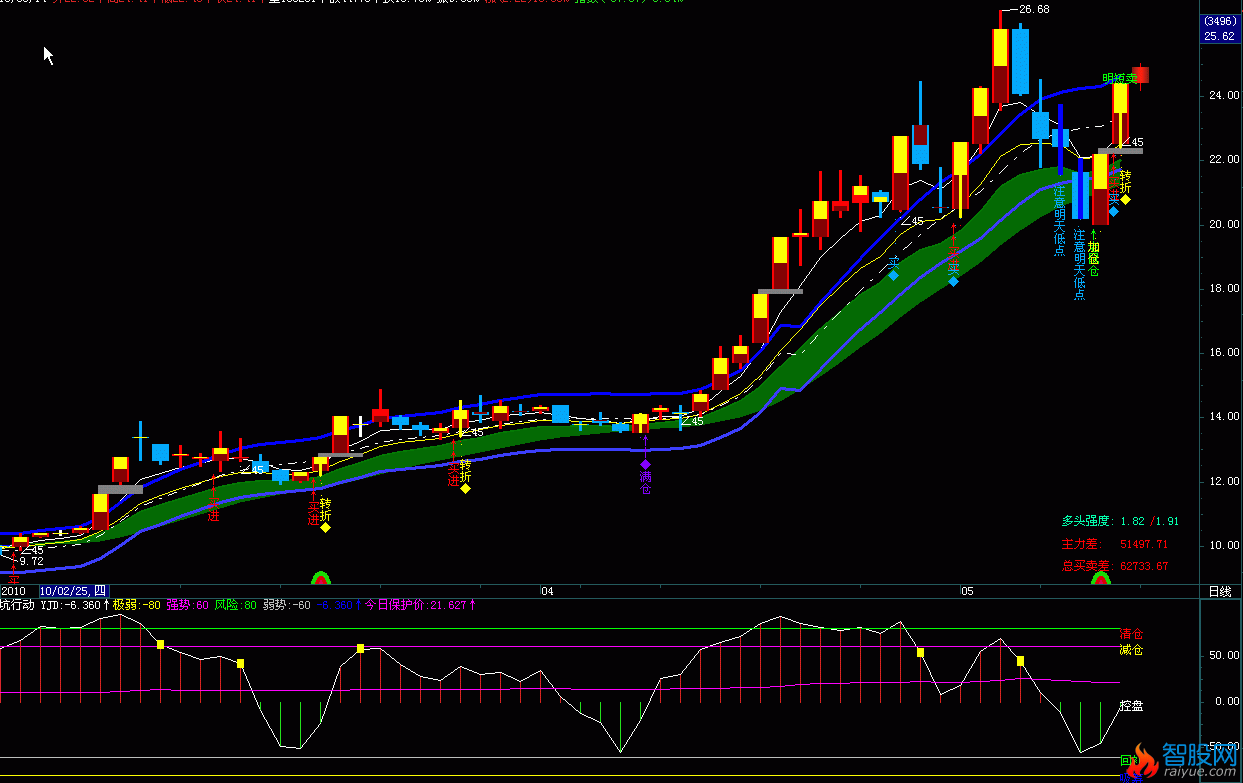This screenshot has width=1243, height=783.
Task: Click the purple 满仓 signal label
Action: tap(645, 483)
